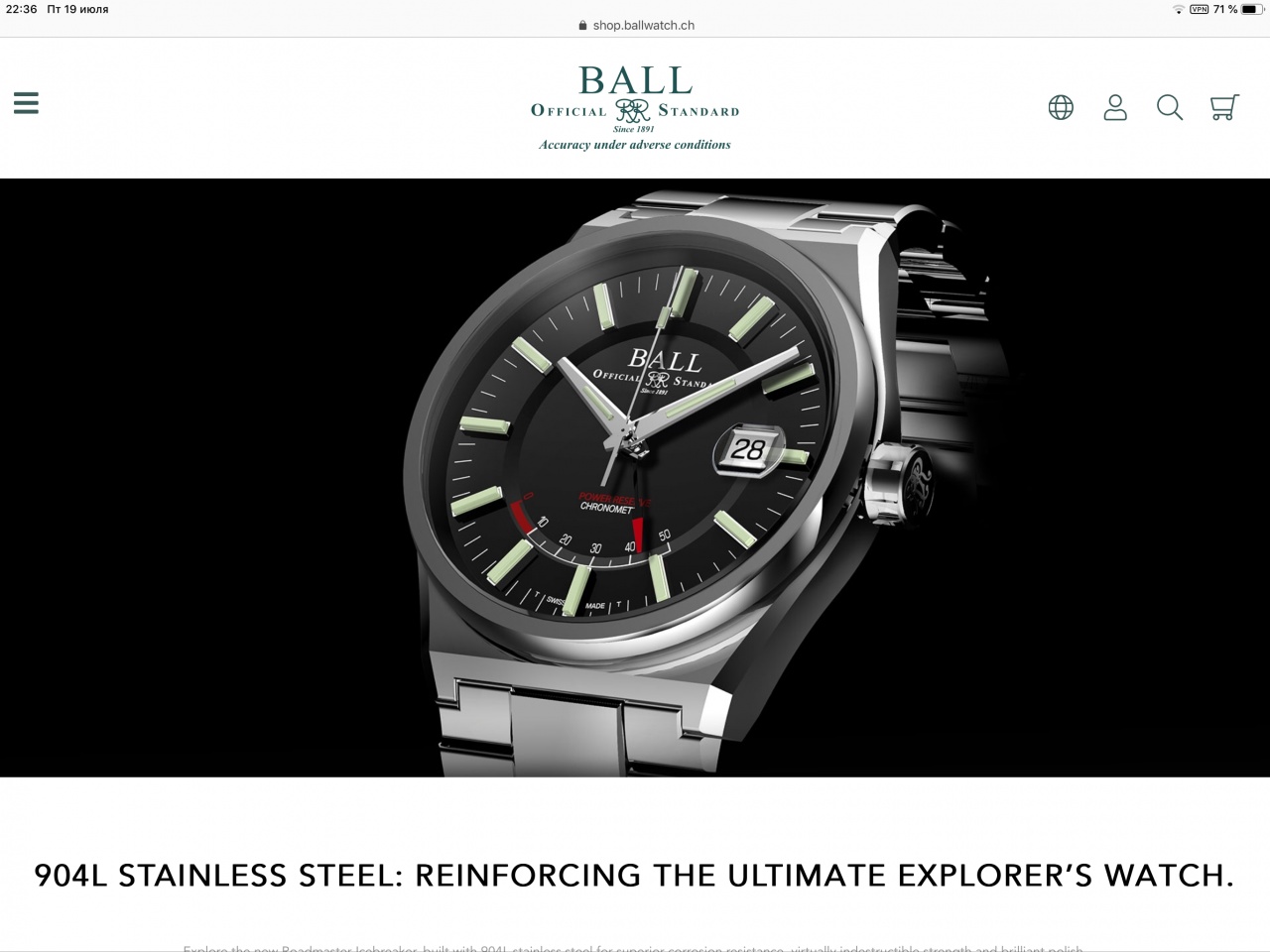Click the Accuracy under adverse conditions tagline
The image size is (1270, 952).
click(635, 145)
